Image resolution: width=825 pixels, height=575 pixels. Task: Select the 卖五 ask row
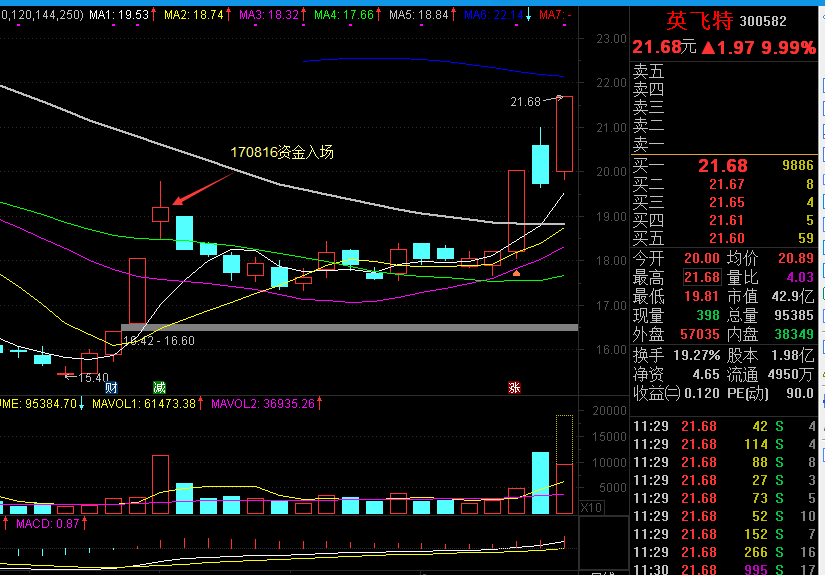click(724, 71)
